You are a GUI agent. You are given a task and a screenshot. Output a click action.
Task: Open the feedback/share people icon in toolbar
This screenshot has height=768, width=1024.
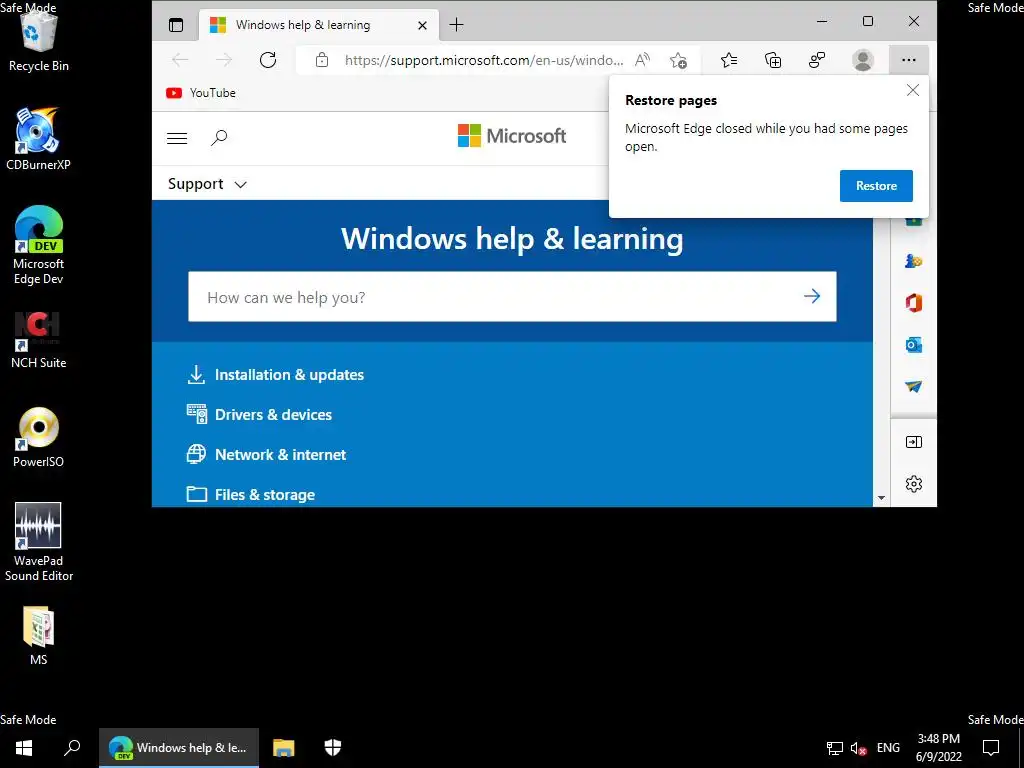click(817, 60)
